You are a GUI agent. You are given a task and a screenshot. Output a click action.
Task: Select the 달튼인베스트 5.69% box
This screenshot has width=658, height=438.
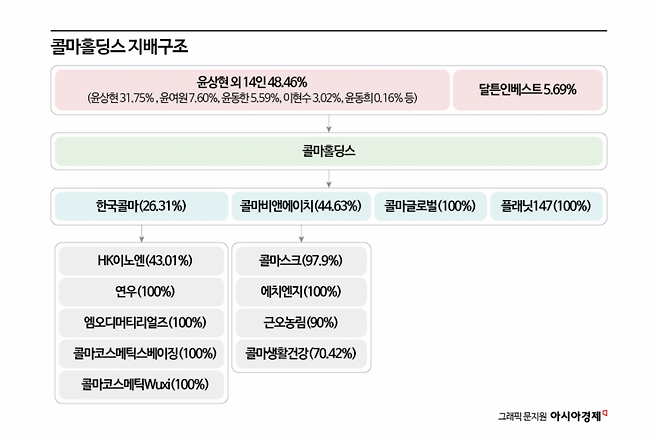[x=528, y=89]
